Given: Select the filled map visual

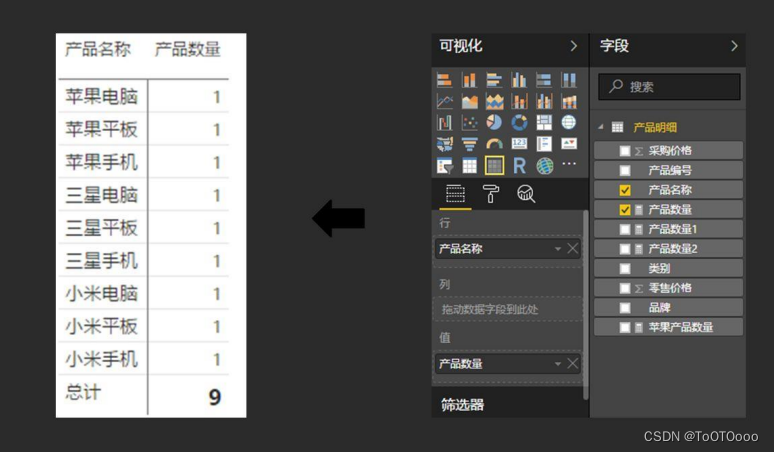Looking at the screenshot, I should (x=444, y=144).
